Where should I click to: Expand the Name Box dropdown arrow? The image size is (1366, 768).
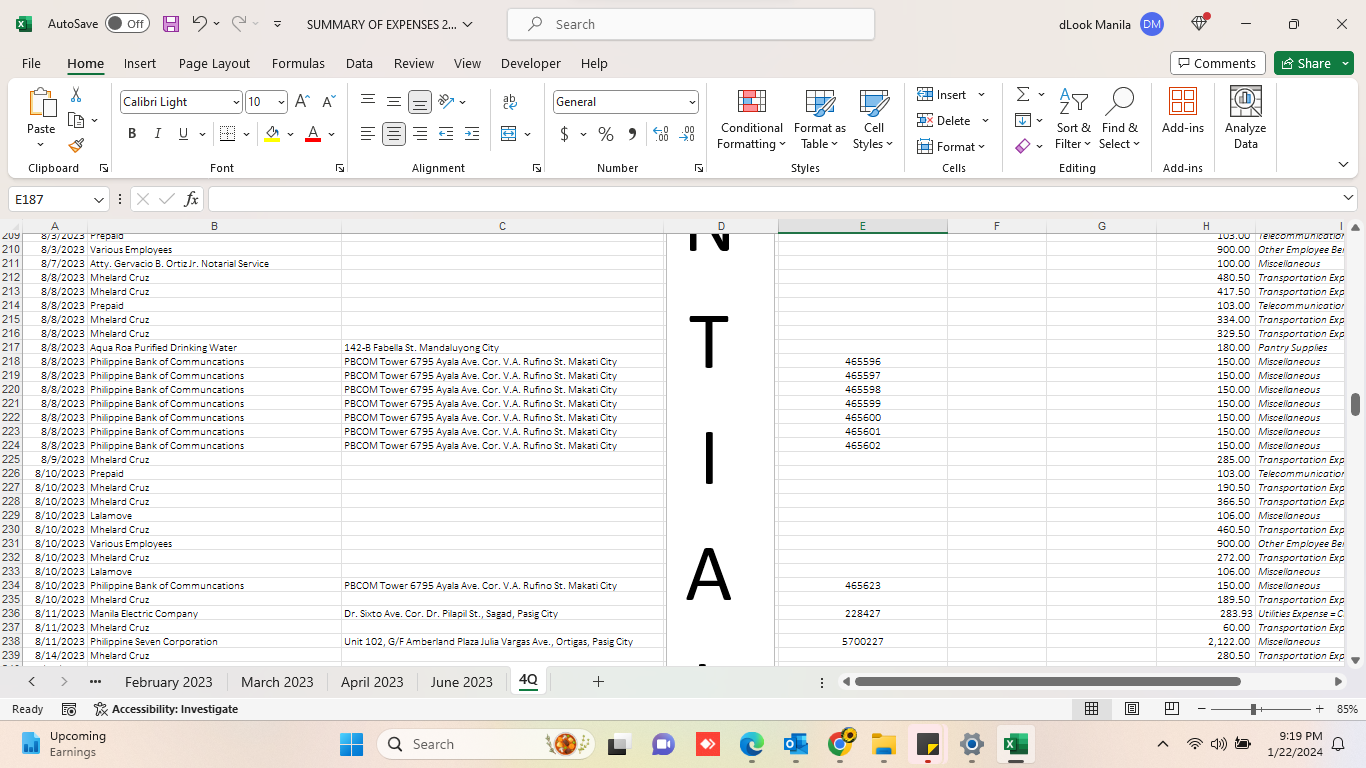[98, 199]
